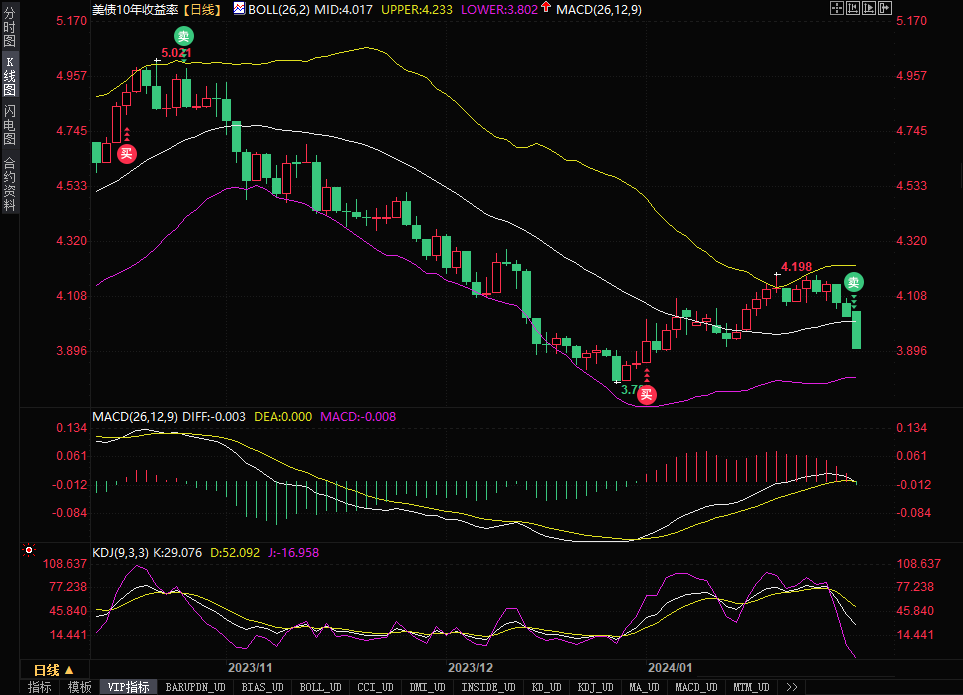
Task: Click the crosshair cursor icon at top right
Action: 837,8
